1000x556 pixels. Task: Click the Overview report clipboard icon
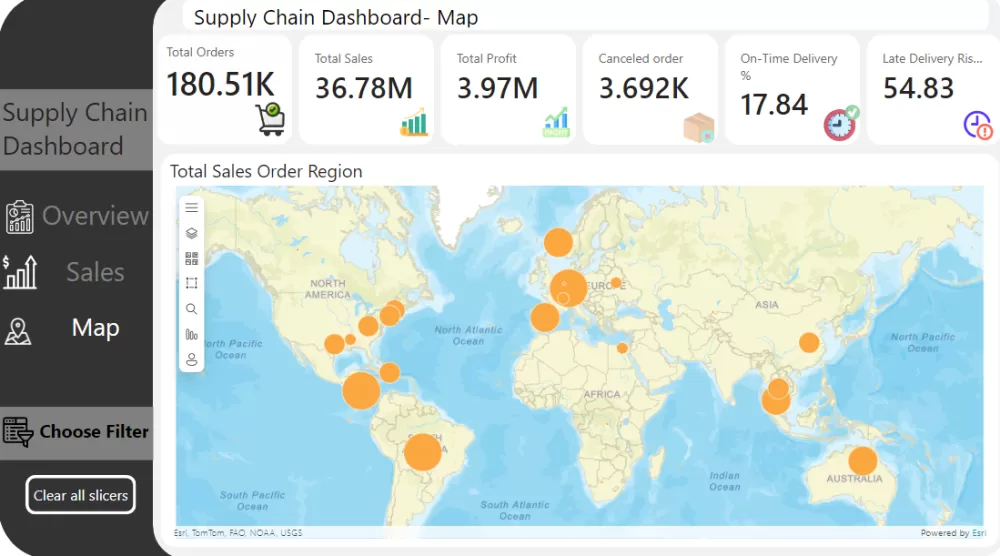19,217
